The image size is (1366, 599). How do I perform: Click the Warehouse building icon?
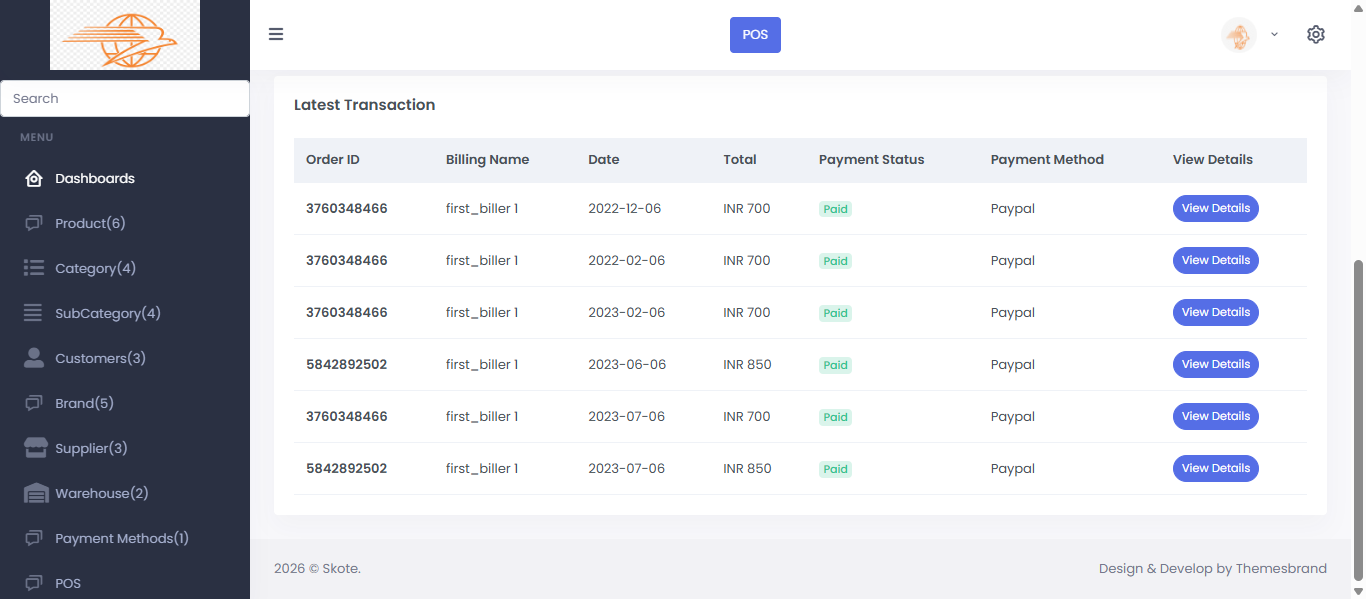[35, 493]
